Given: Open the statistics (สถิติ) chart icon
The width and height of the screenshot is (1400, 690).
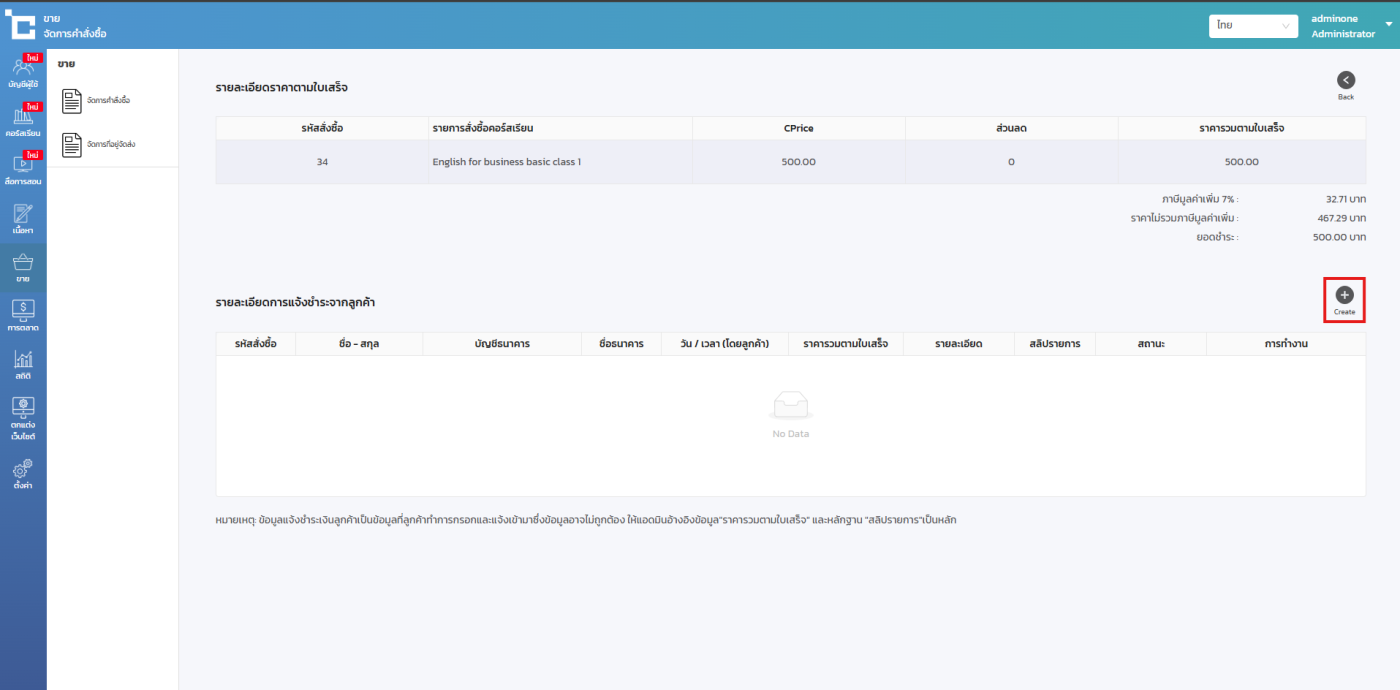Looking at the screenshot, I should pyautogui.click(x=22, y=364).
